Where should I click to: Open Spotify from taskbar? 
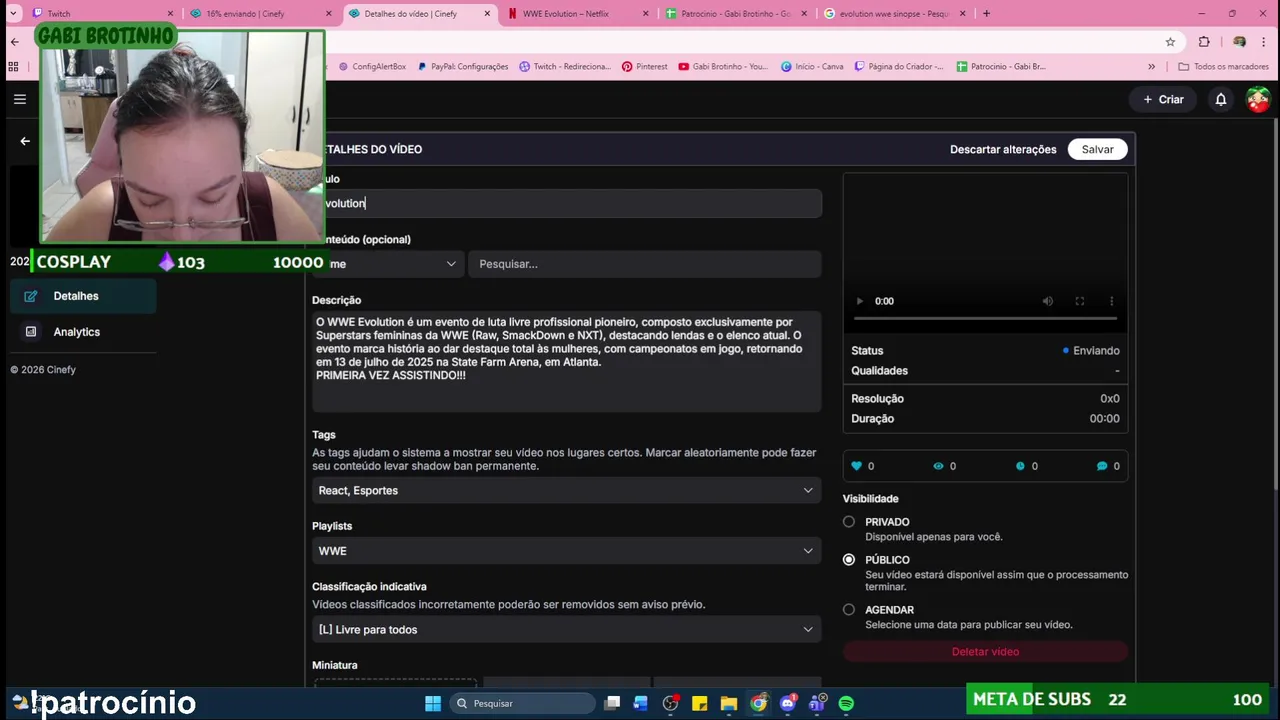pyautogui.click(x=846, y=703)
